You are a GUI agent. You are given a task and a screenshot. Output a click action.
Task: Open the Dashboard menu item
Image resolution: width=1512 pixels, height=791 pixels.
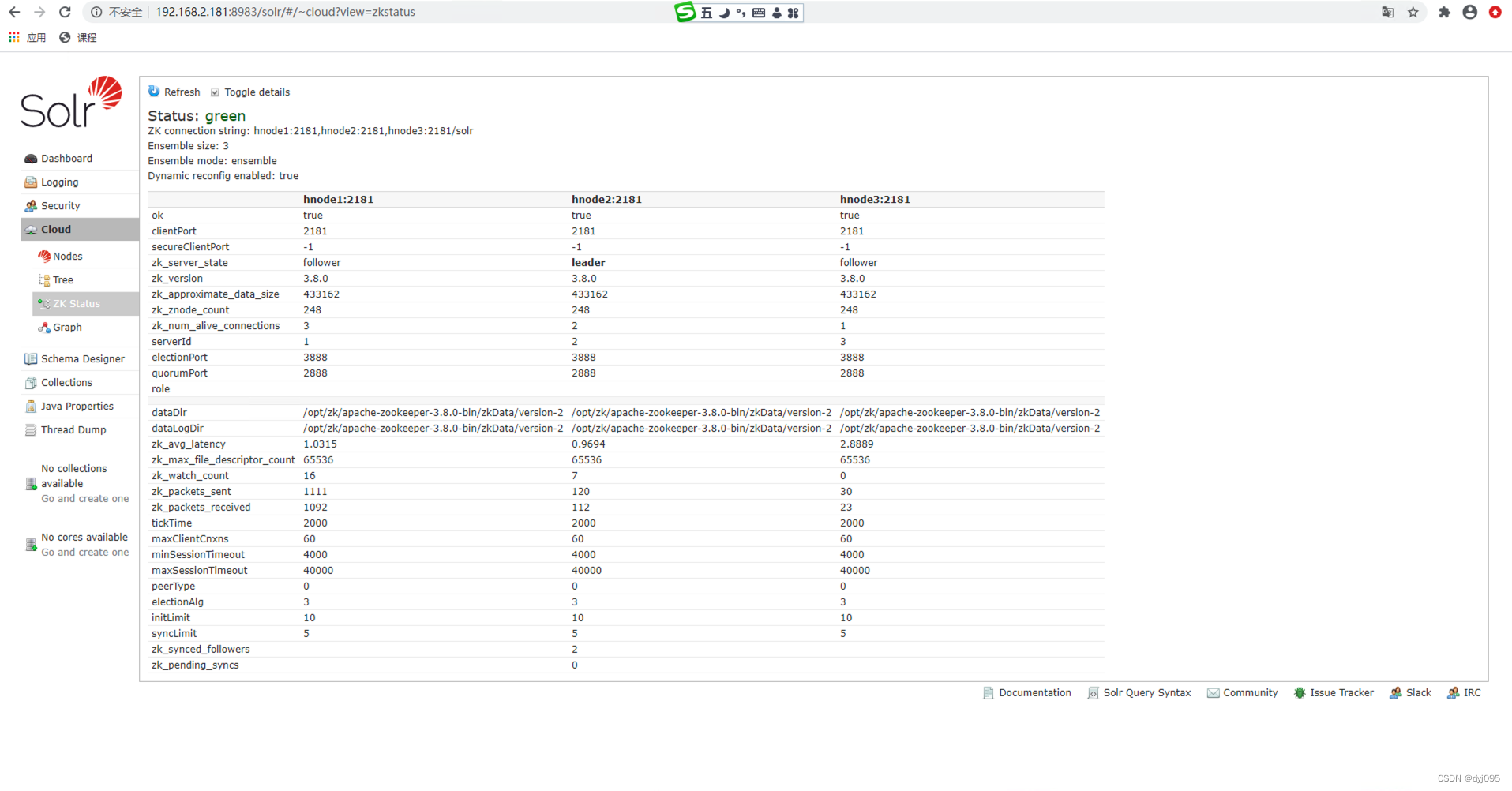tap(67, 159)
